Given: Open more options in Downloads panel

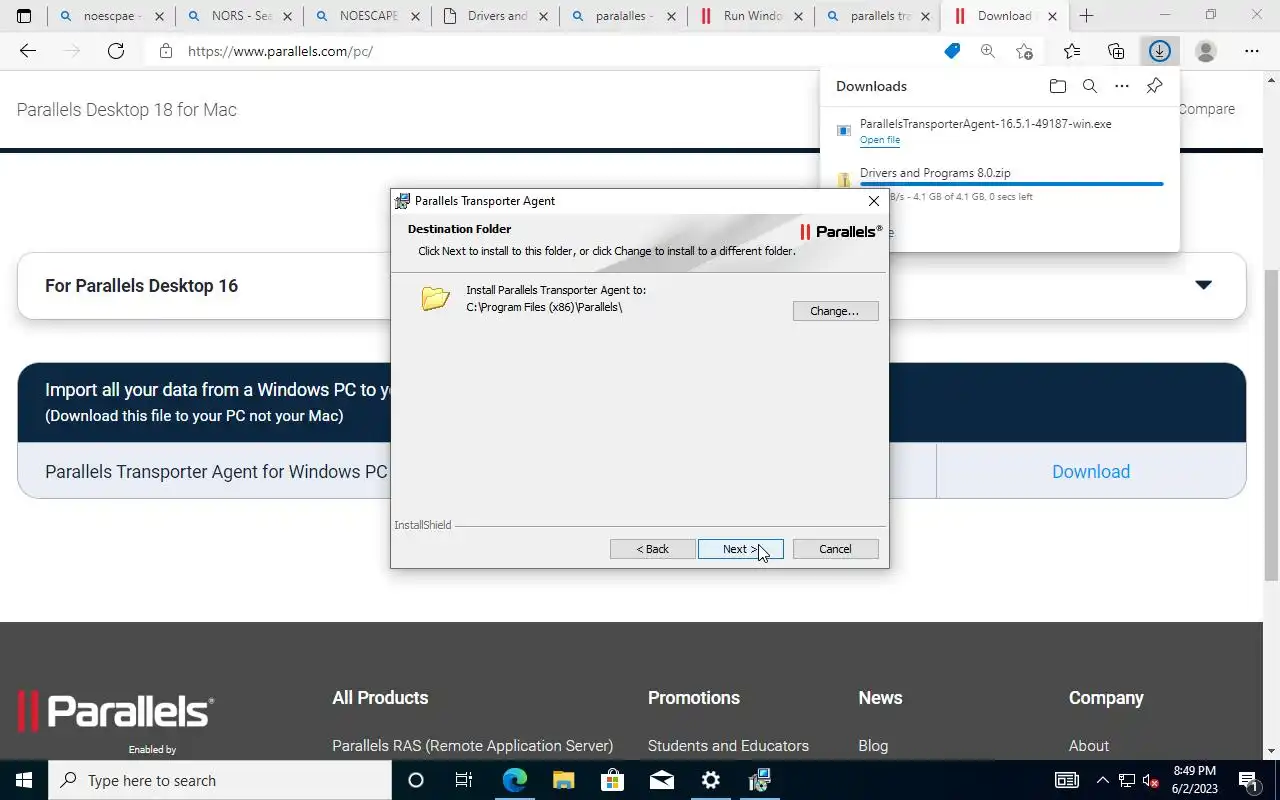Looking at the screenshot, I should [x=1122, y=86].
